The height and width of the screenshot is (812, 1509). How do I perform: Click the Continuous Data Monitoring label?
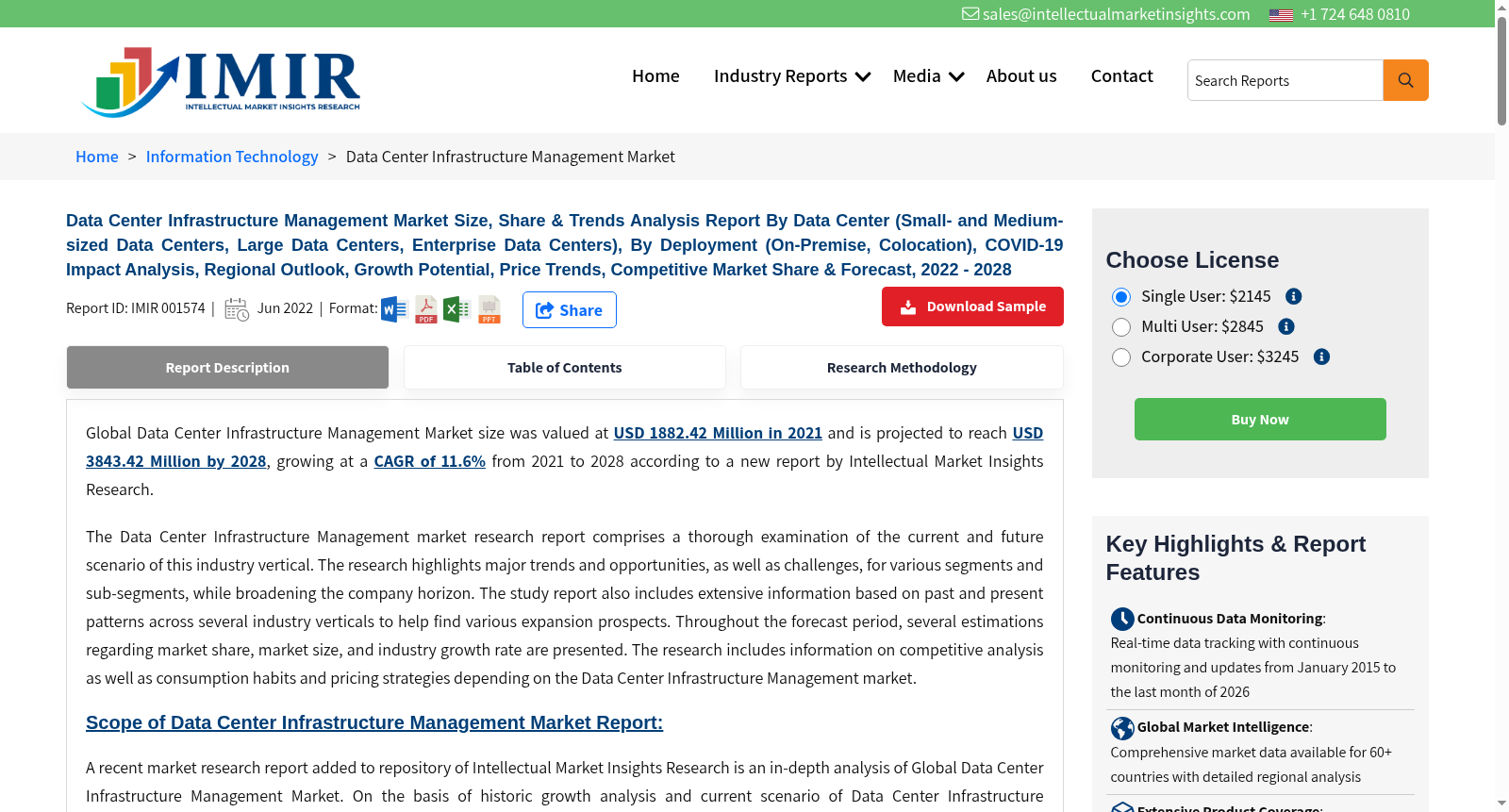point(1230,619)
